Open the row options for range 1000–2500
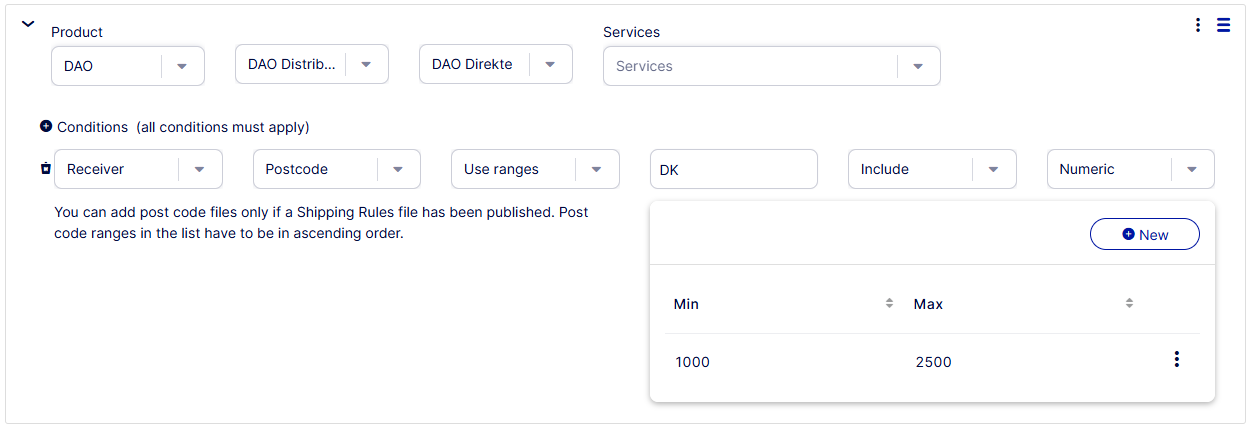This screenshot has height=429, width=1250. 1176,360
